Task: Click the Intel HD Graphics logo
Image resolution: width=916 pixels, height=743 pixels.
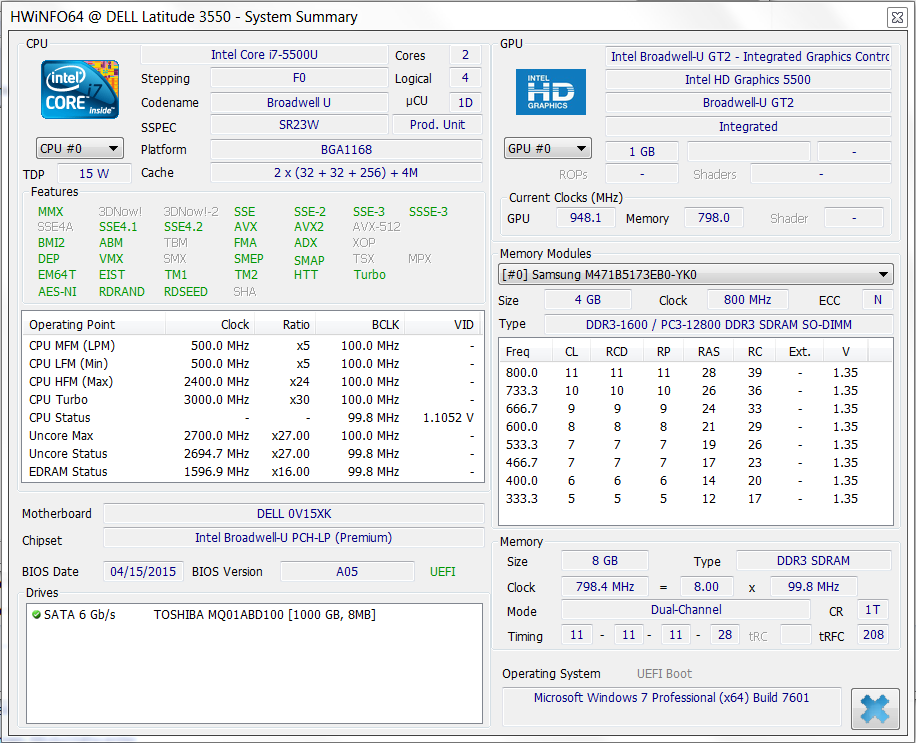Action: (550, 92)
